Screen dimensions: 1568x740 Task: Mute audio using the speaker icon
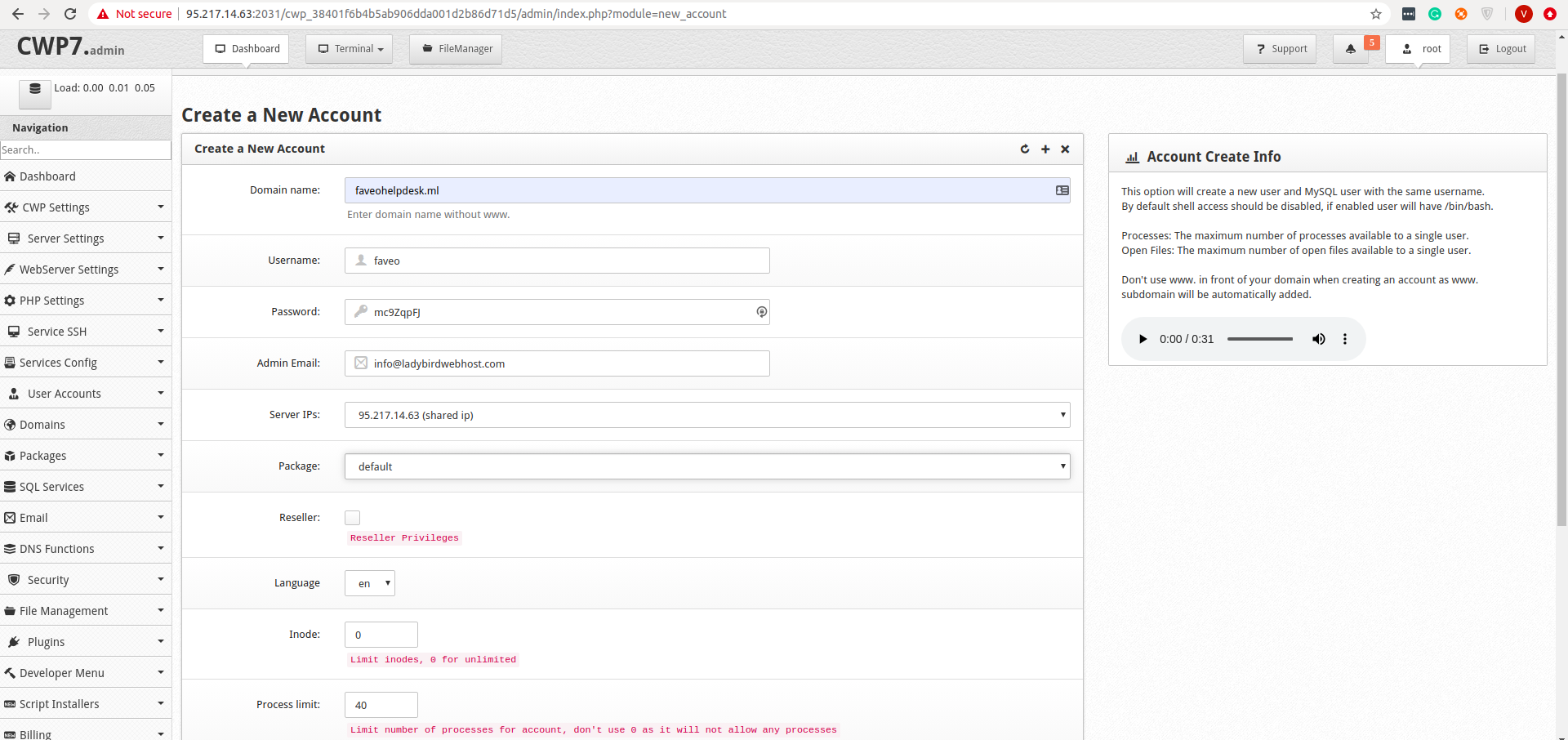pyautogui.click(x=1318, y=339)
